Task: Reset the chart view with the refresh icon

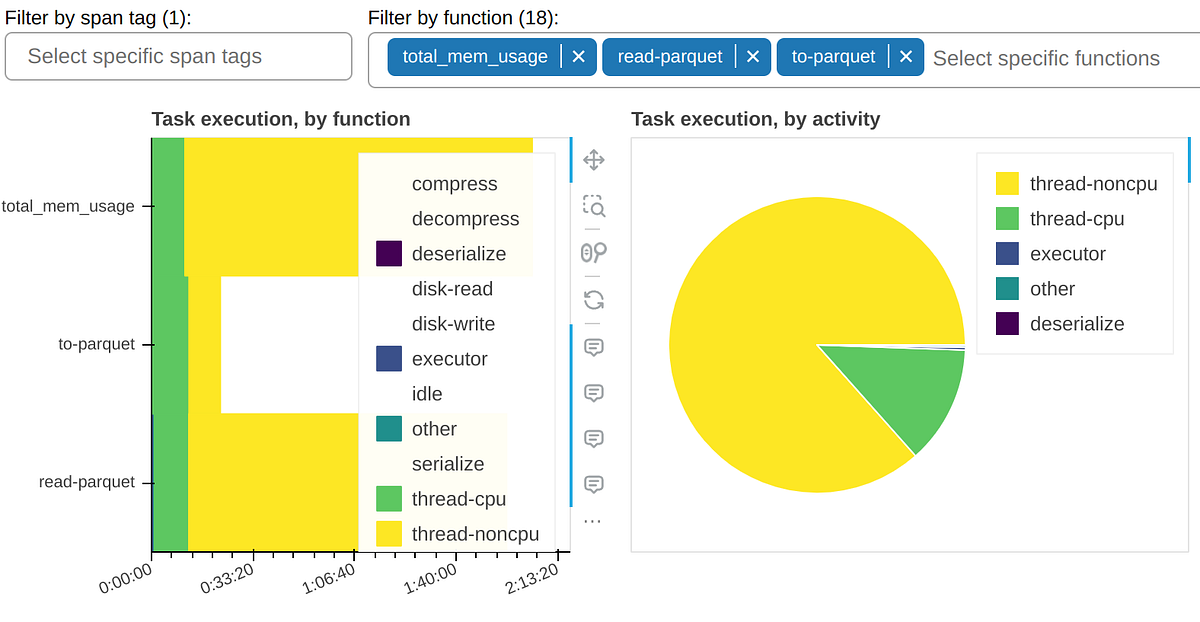Action: click(x=594, y=299)
